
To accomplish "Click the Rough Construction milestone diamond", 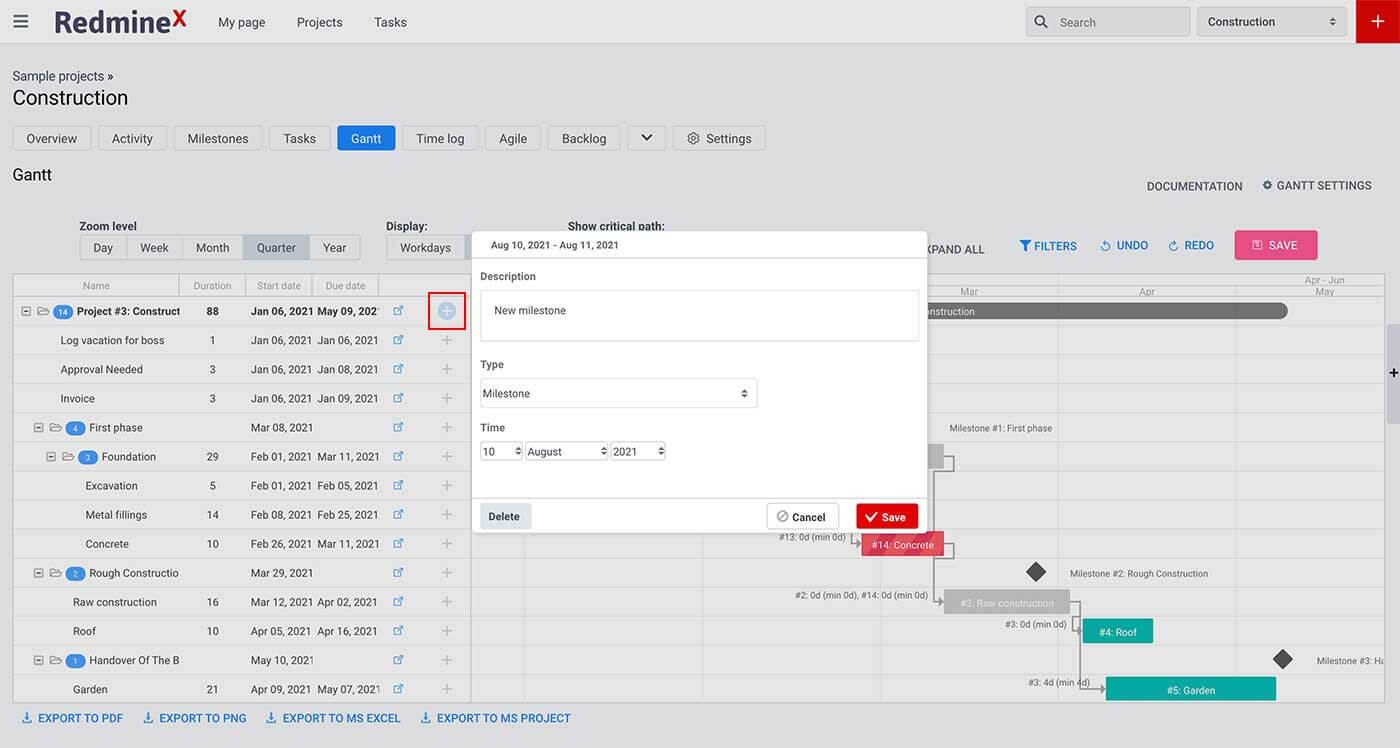I will [1036, 572].
